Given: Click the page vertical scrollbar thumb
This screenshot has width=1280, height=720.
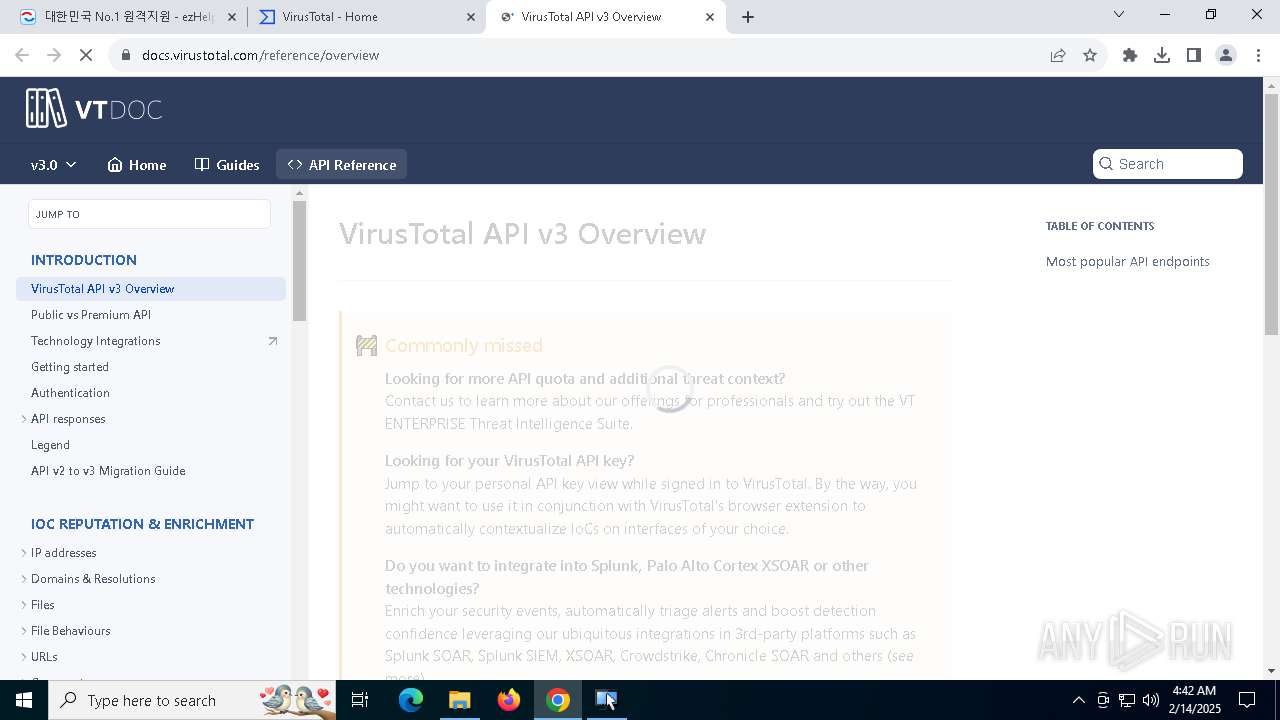Looking at the screenshot, I should tap(1272, 215).
